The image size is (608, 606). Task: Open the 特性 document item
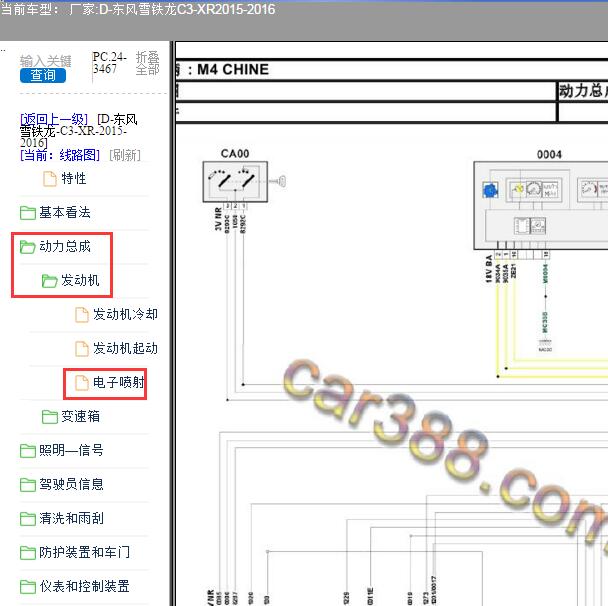coord(74,178)
